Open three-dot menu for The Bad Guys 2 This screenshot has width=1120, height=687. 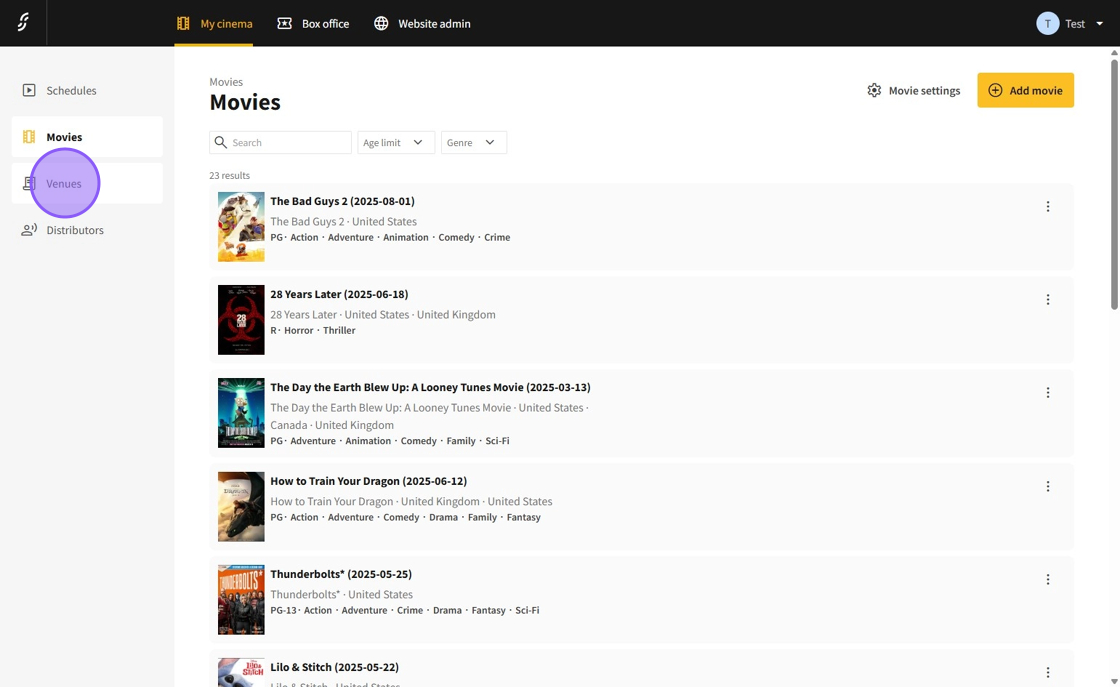point(1047,207)
